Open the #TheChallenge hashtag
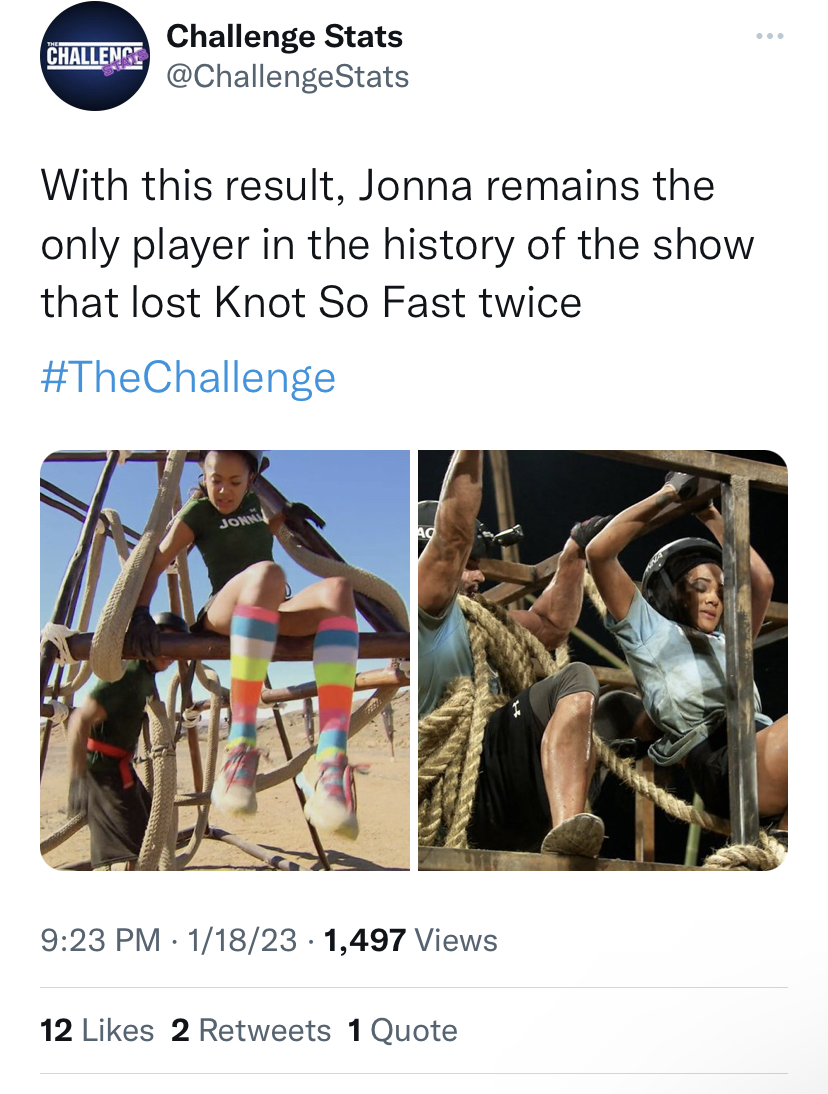The height and width of the screenshot is (1094, 828). pyautogui.click(x=188, y=377)
